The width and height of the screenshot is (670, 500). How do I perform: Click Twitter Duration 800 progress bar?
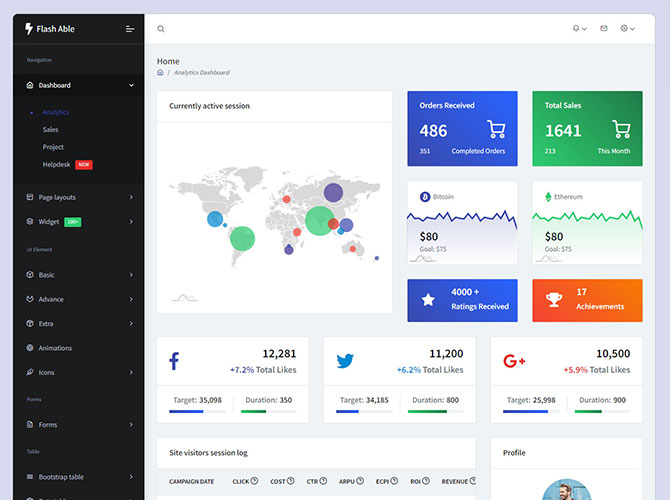(x=435, y=412)
